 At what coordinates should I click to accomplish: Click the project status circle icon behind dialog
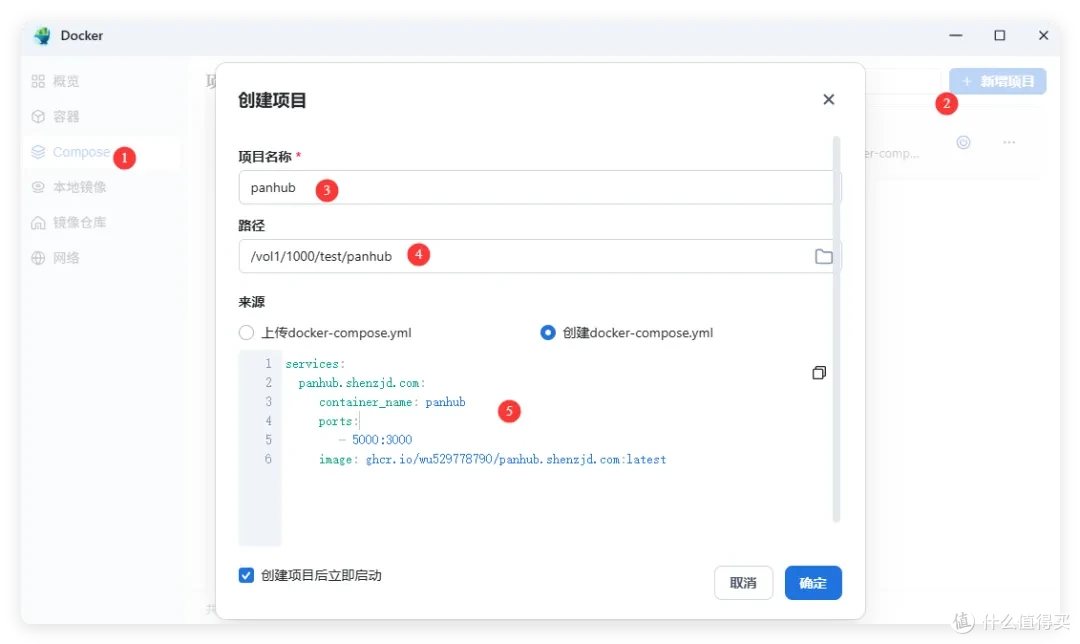963,143
